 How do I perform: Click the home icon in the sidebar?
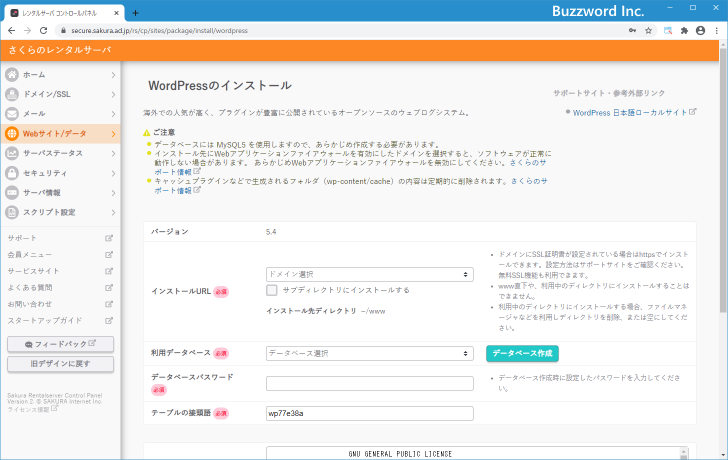12,74
